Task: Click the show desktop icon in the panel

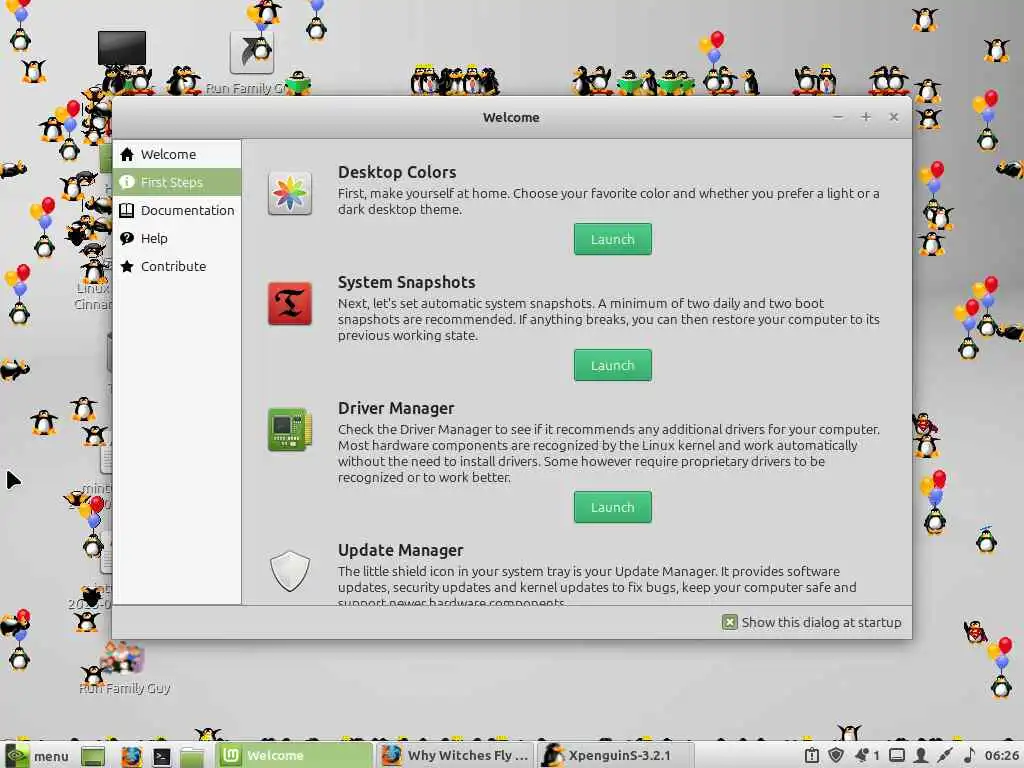Action: (x=93, y=756)
